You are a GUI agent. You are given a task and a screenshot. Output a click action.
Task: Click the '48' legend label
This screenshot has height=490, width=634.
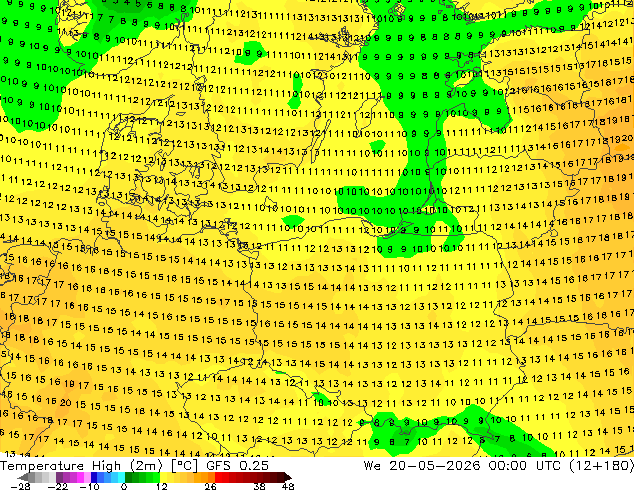[x=288, y=486]
